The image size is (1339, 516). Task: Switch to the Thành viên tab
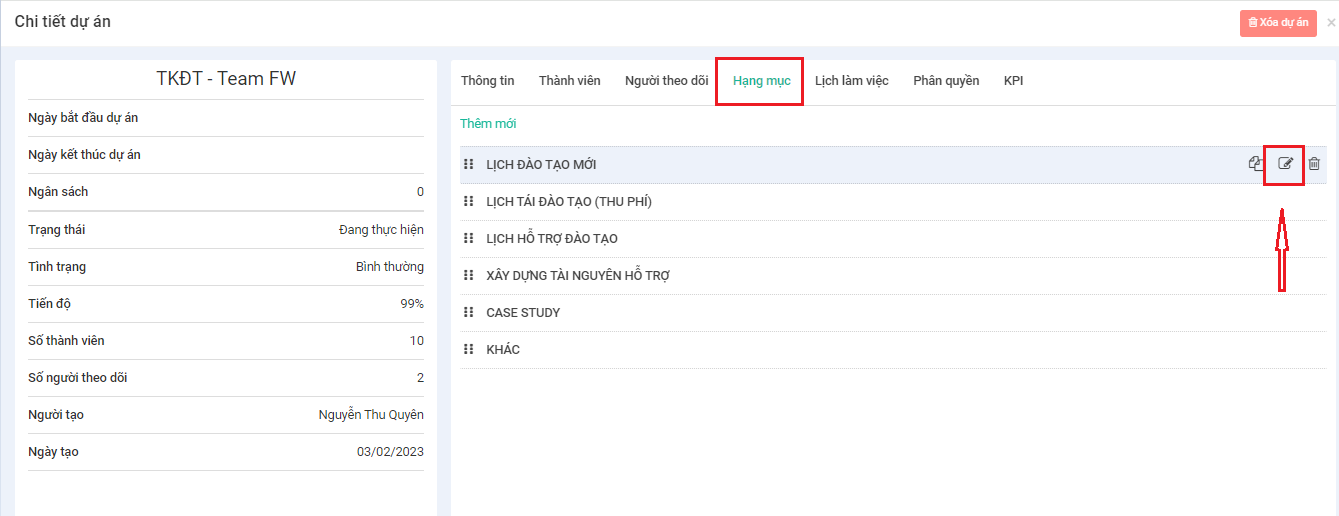coord(569,81)
